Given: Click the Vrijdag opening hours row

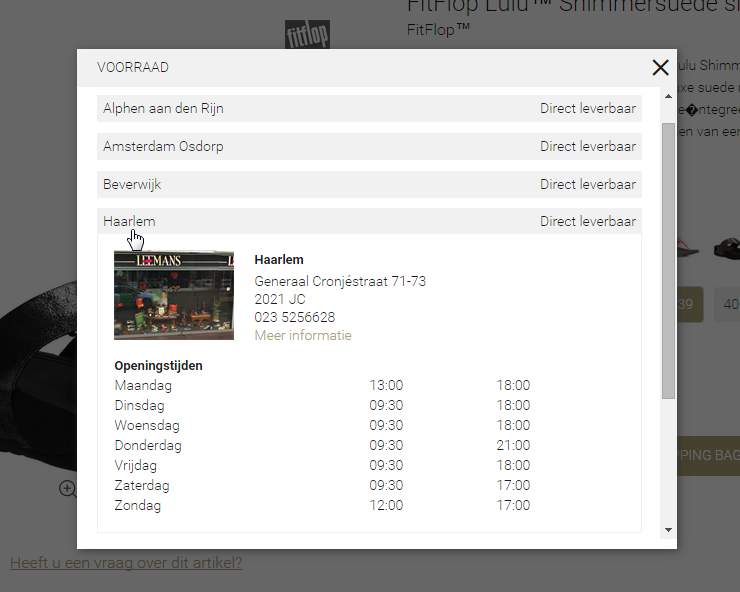Looking at the screenshot, I should 322,465.
